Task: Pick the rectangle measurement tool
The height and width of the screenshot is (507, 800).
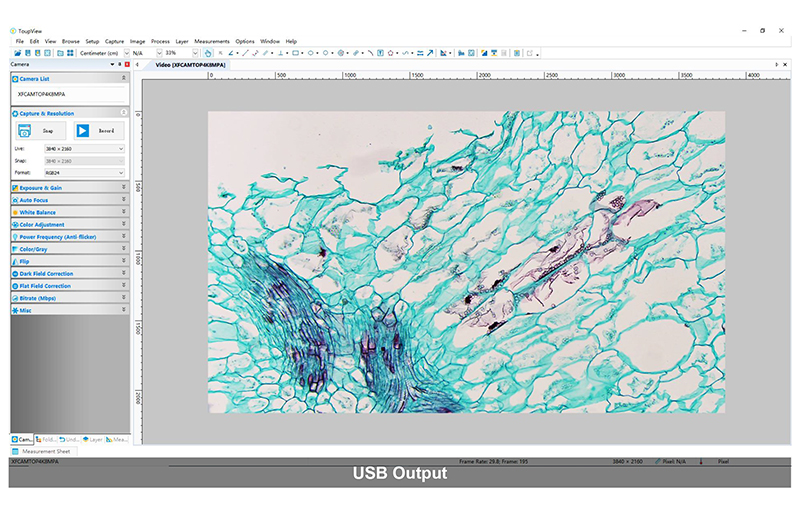Action: click(x=295, y=53)
